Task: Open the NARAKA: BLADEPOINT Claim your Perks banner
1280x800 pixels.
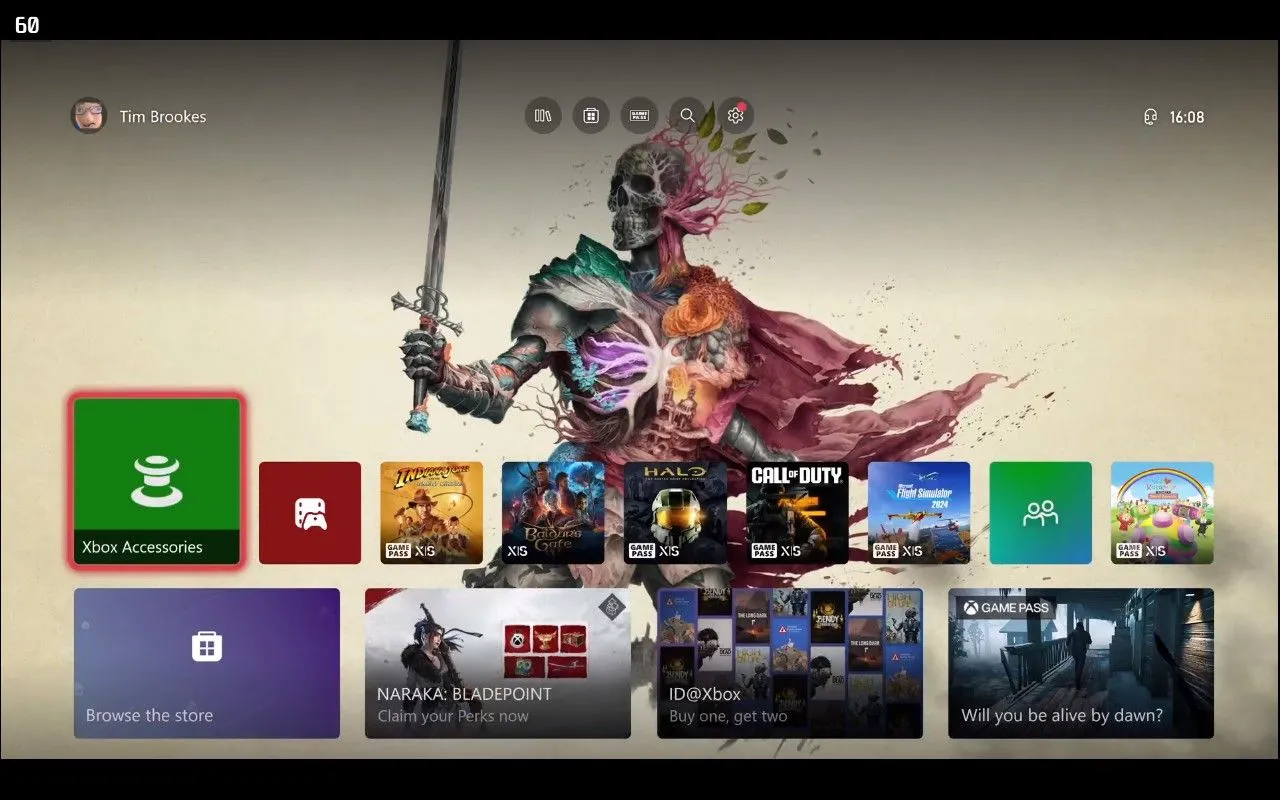Action: tap(498, 663)
